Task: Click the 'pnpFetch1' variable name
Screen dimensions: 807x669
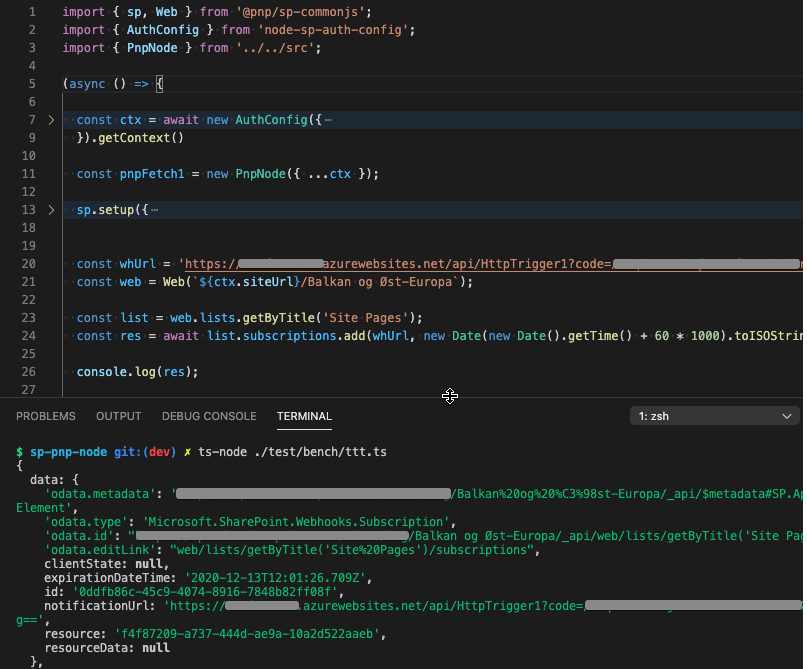Action: [x=152, y=174]
